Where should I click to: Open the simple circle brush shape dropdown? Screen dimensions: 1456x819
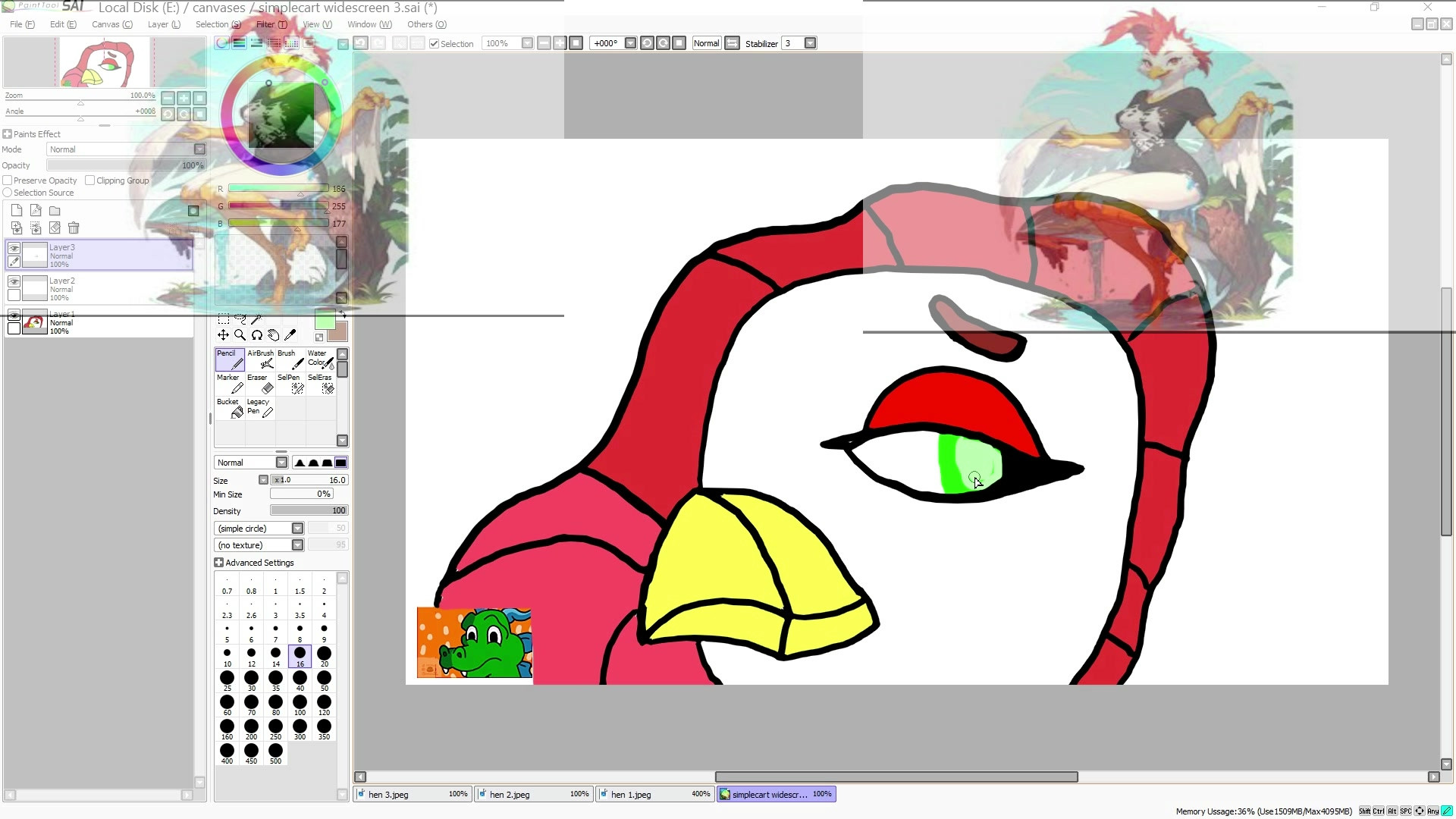(297, 529)
